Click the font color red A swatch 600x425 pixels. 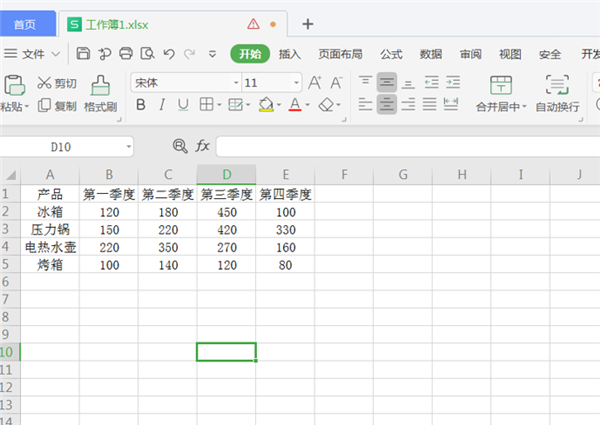294,104
